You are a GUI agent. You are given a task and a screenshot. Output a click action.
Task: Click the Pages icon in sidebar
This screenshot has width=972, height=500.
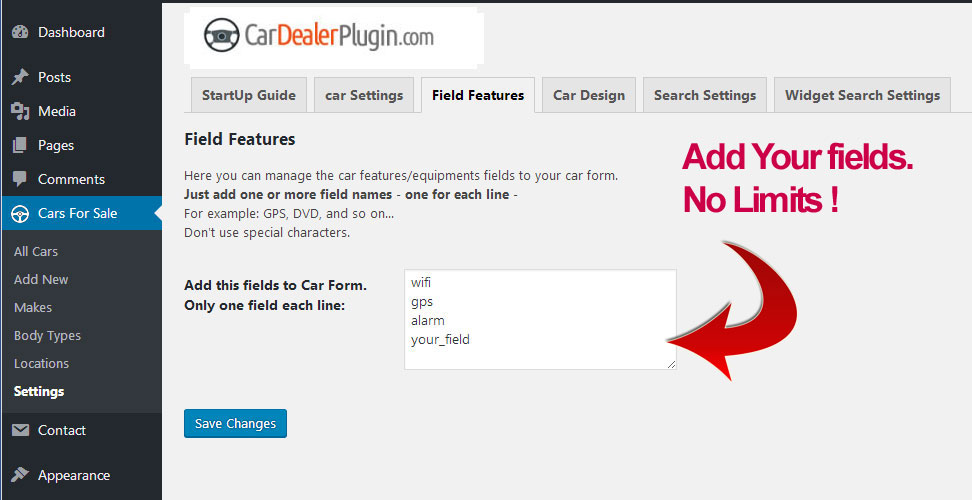pos(20,145)
